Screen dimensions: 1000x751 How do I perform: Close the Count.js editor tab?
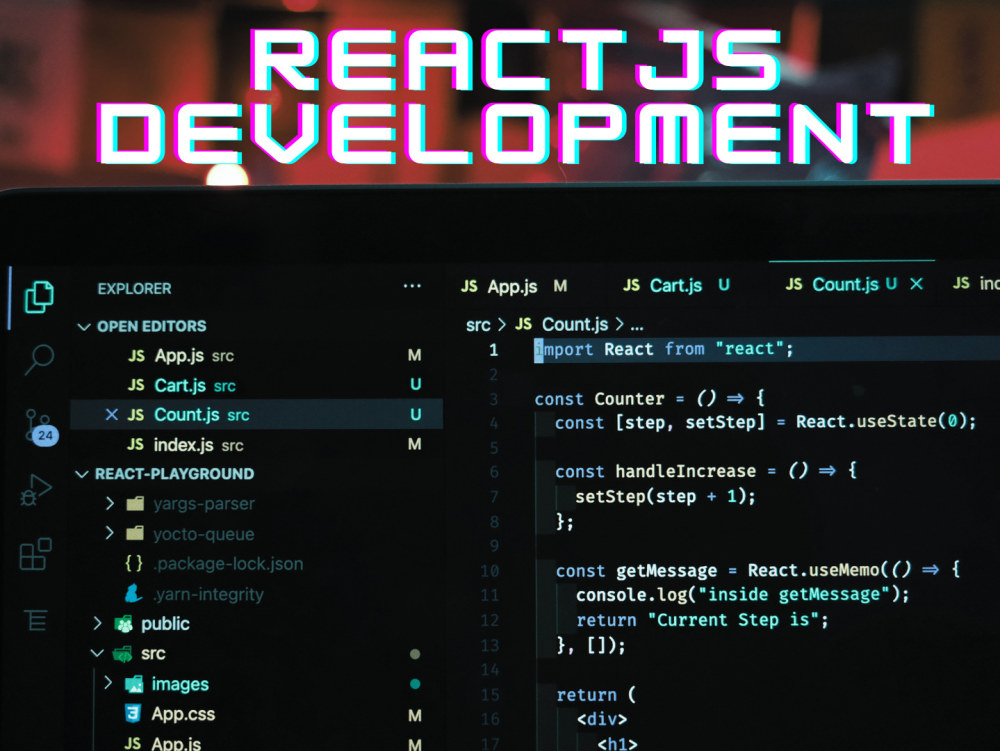pos(916,284)
